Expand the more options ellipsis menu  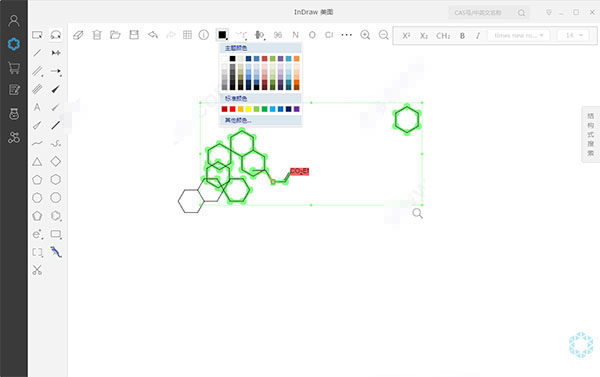point(346,35)
